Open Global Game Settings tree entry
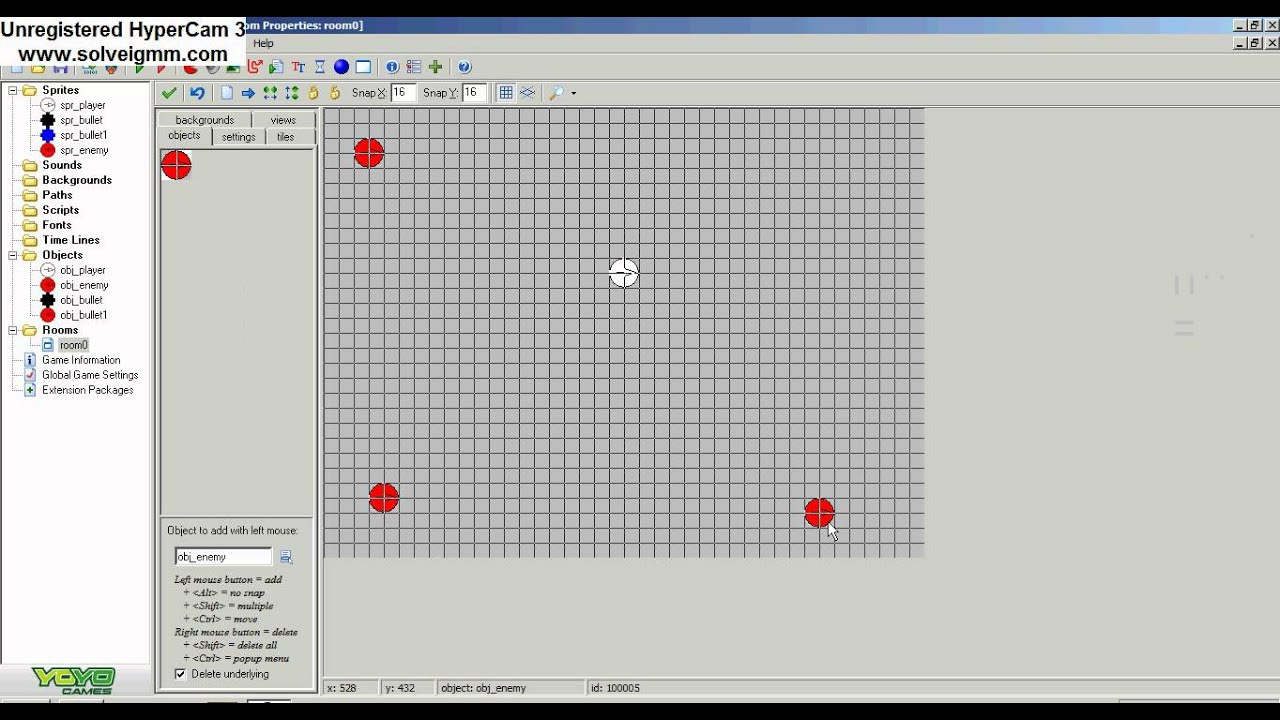The width and height of the screenshot is (1280, 720). click(90, 375)
